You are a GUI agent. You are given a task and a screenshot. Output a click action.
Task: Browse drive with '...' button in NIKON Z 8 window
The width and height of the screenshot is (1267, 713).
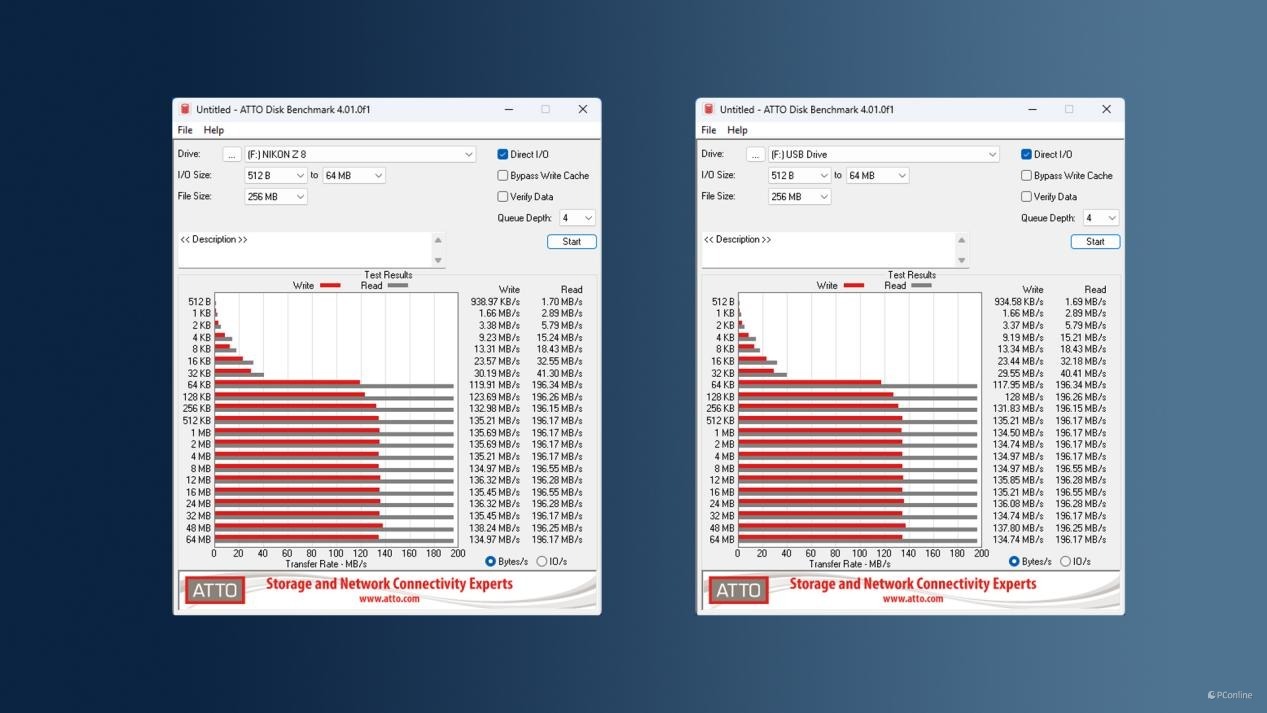[232, 155]
